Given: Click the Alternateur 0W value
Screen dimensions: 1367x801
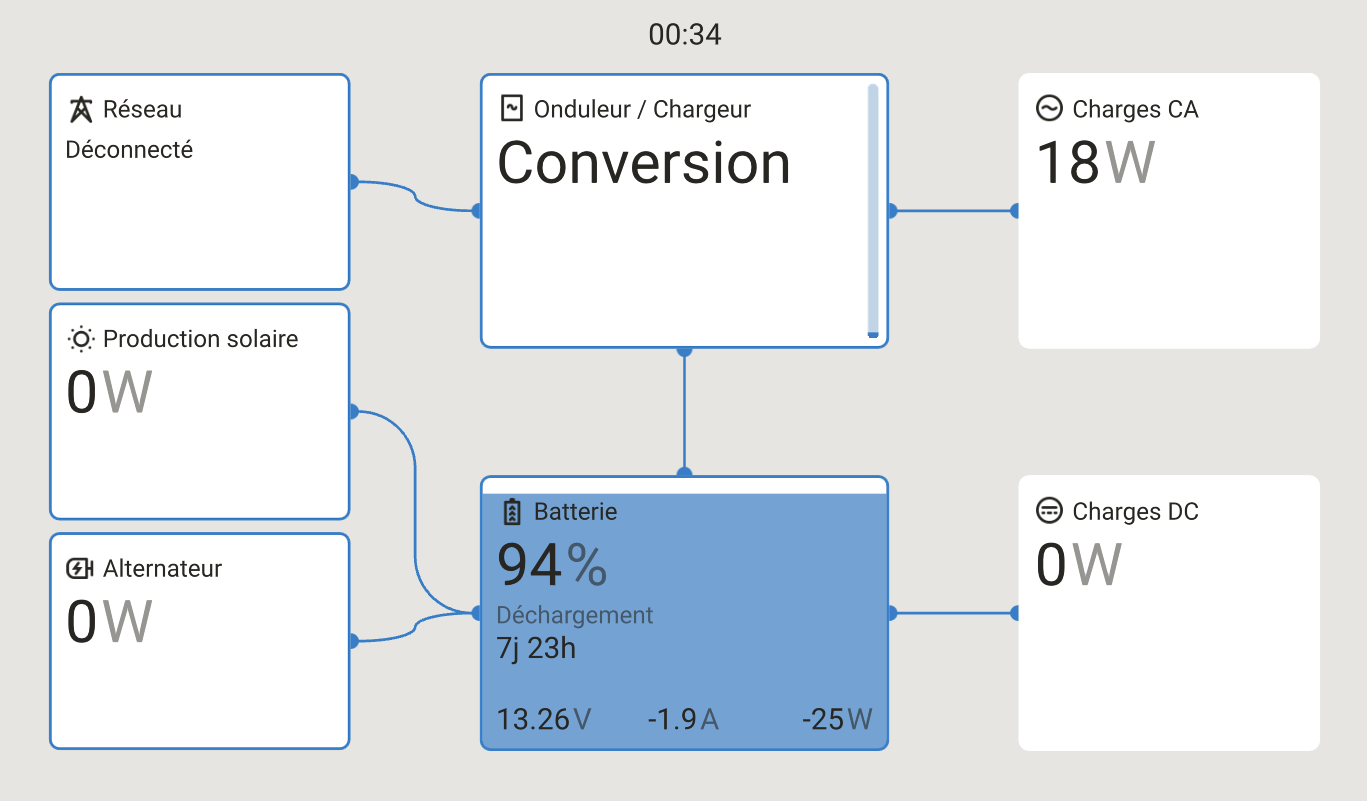Looking at the screenshot, I should 109,621.
